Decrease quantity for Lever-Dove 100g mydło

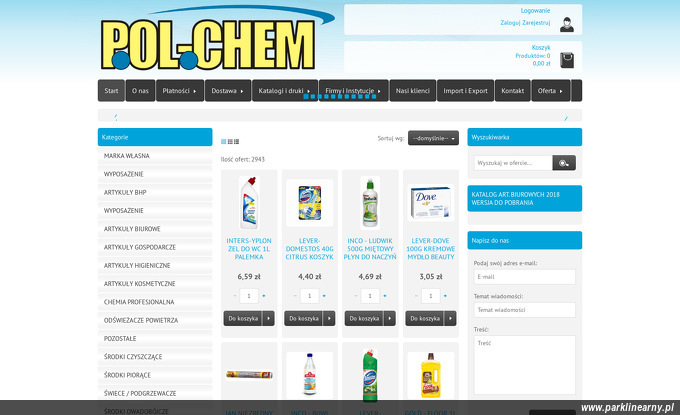416,296
